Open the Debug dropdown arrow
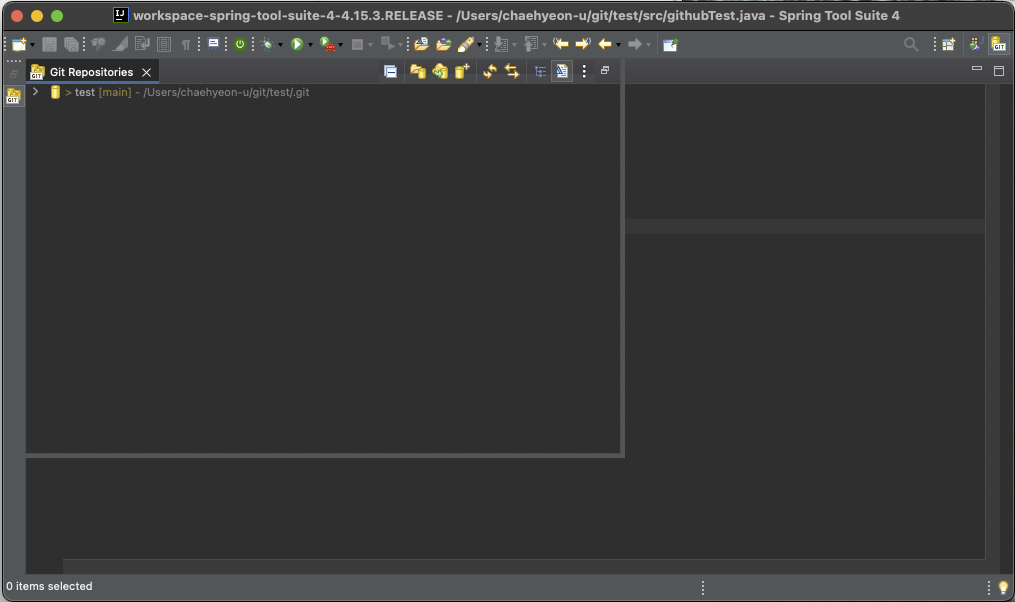 [280, 45]
